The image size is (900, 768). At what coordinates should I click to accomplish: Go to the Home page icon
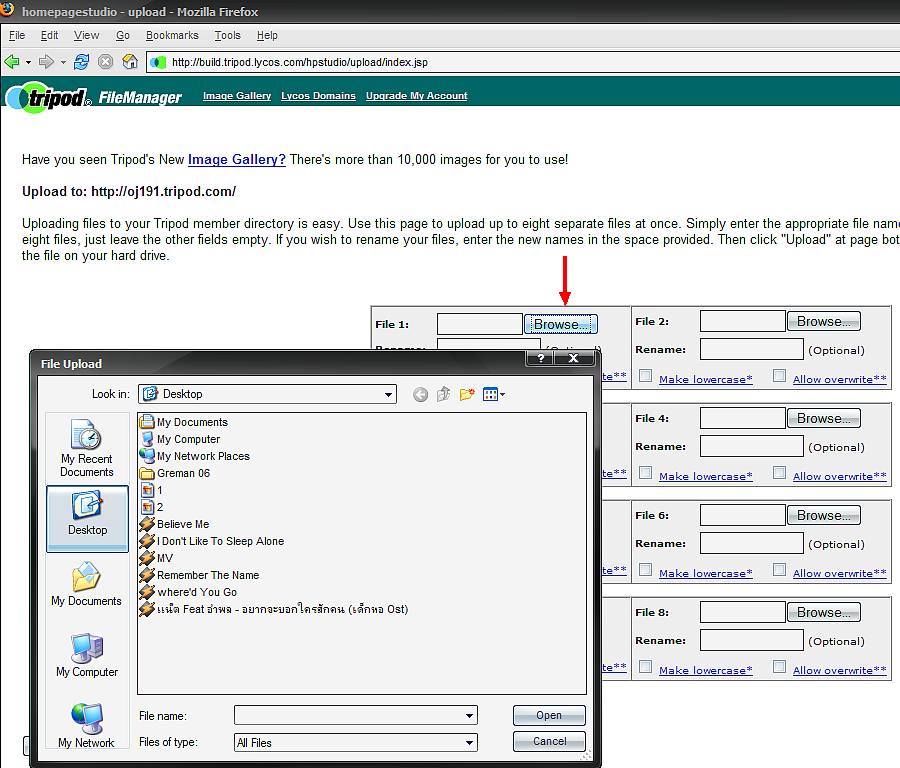(x=130, y=61)
